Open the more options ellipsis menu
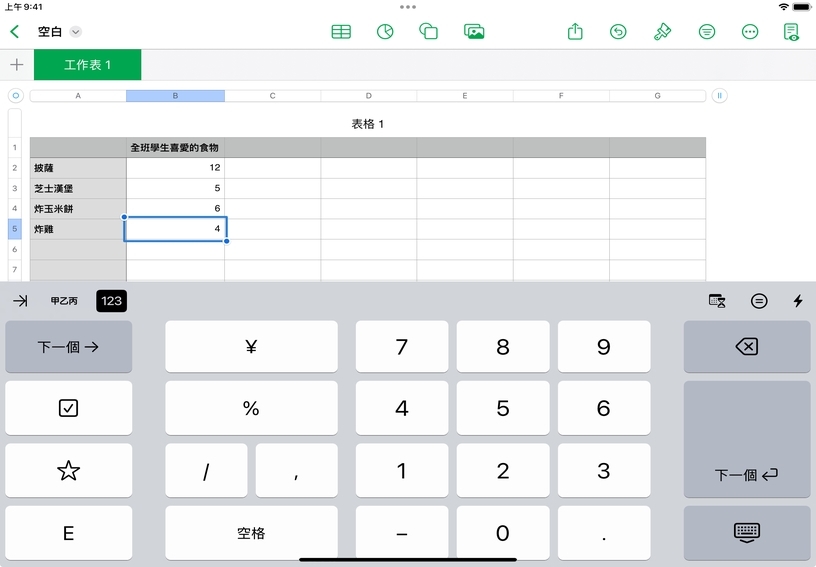This screenshot has height=567, width=816. [x=750, y=32]
